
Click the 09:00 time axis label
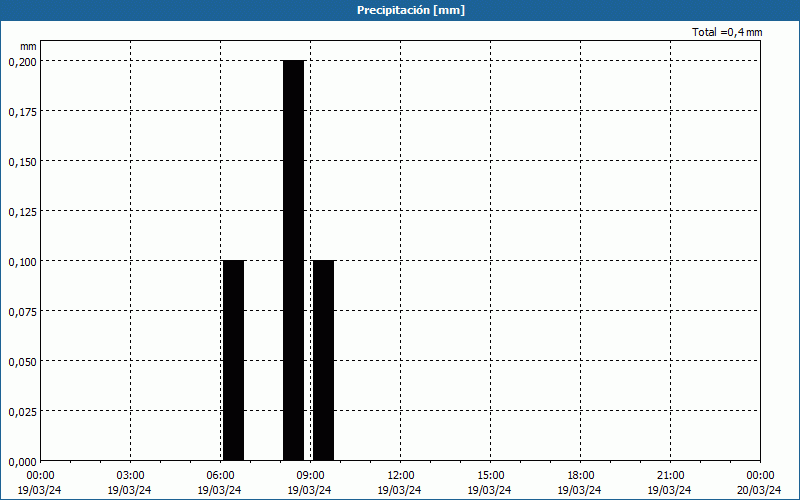[310, 476]
